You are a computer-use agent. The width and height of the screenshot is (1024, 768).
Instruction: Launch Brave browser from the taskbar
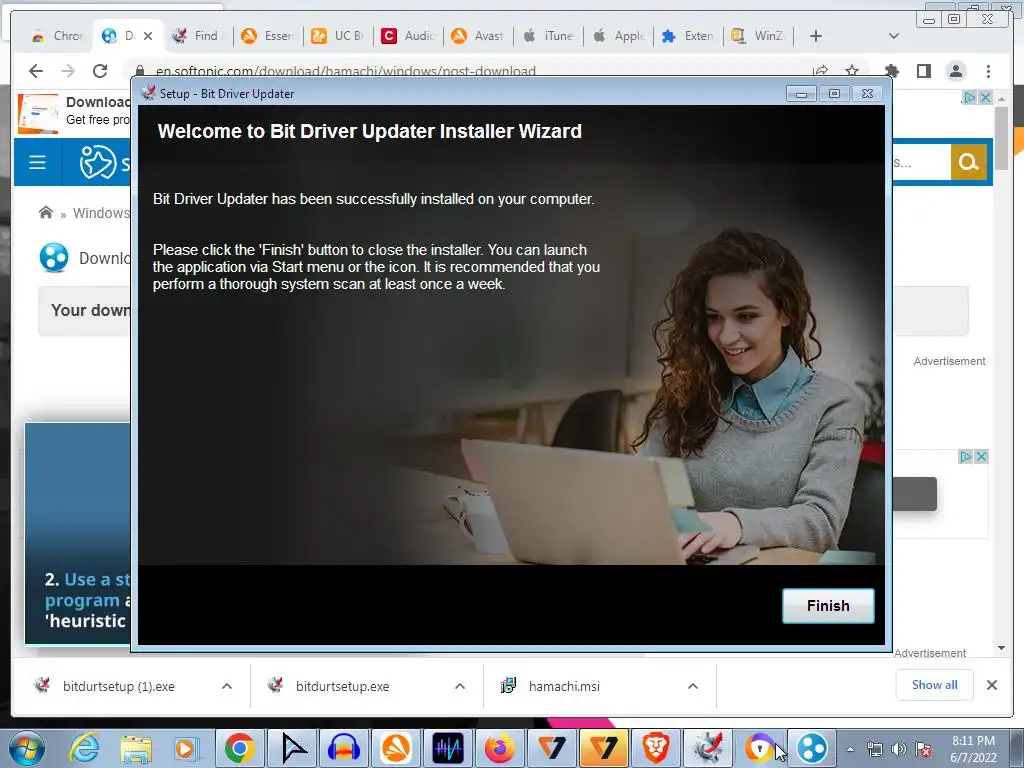656,748
